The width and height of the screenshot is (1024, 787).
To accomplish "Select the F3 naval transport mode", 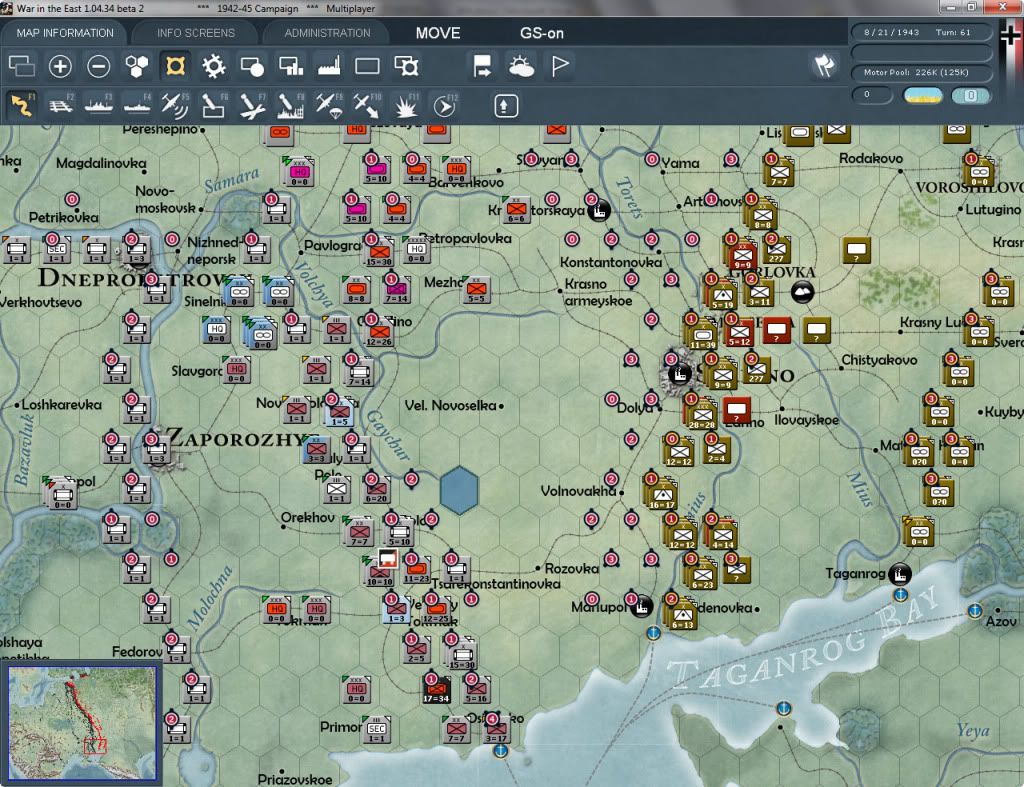I will click(99, 105).
